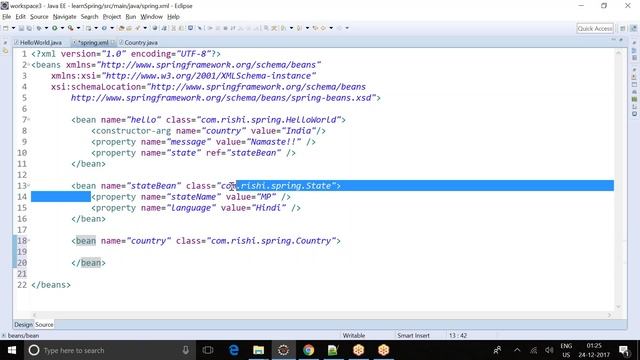Click the "beans/bean" status bar path

pyautogui.click(x=23, y=336)
